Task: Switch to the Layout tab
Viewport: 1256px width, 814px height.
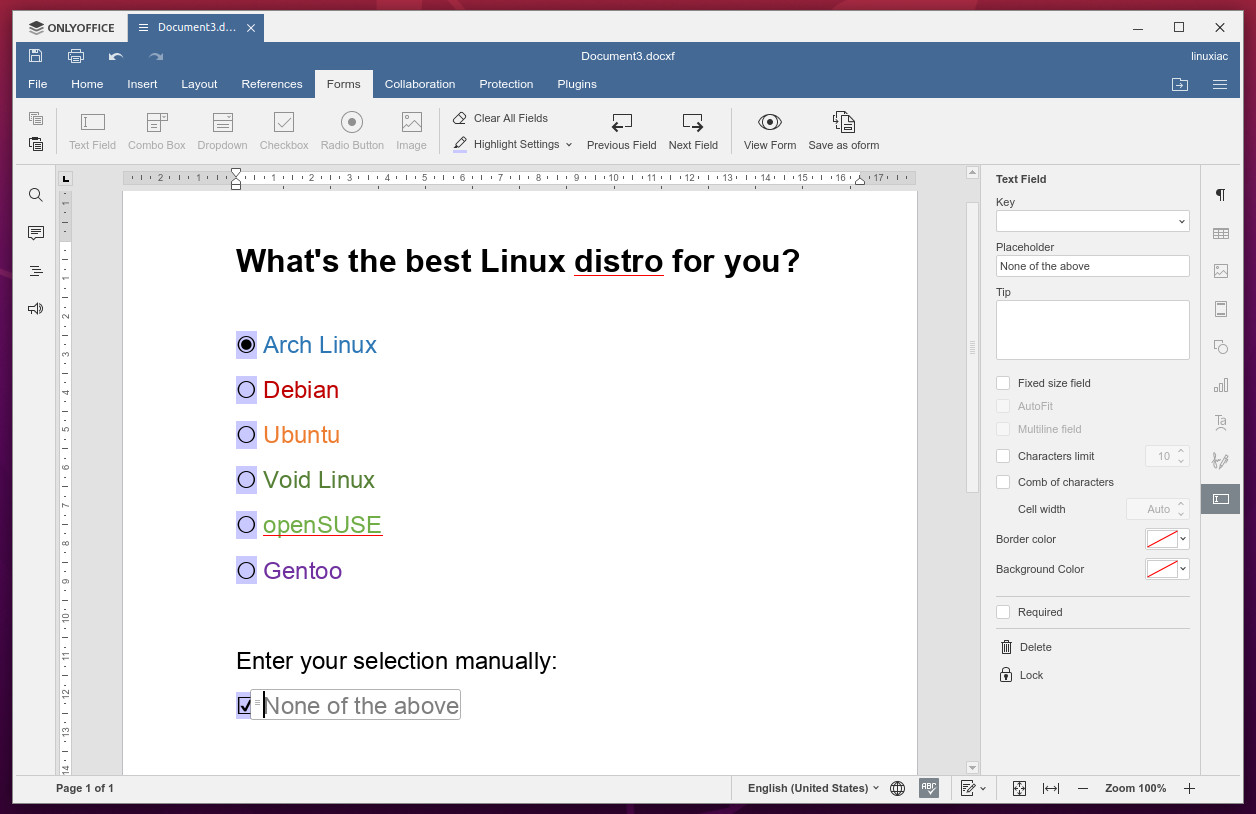Action: [199, 84]
